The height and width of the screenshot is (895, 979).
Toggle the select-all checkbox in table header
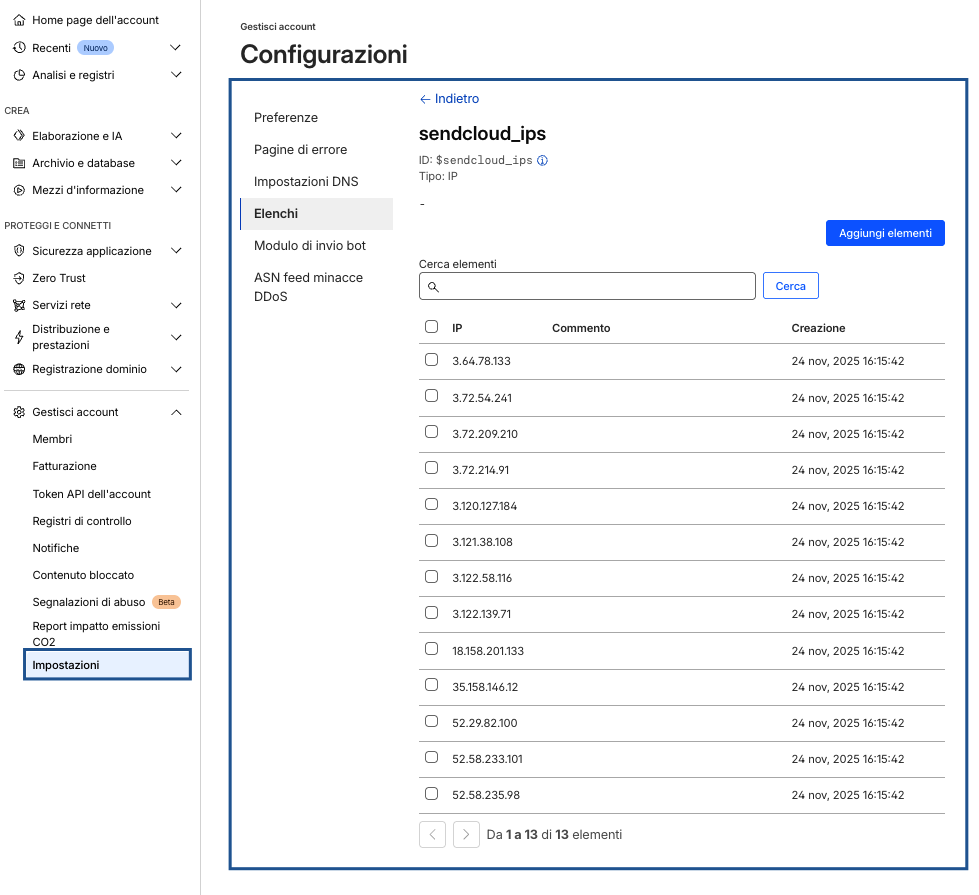(431, 327)
